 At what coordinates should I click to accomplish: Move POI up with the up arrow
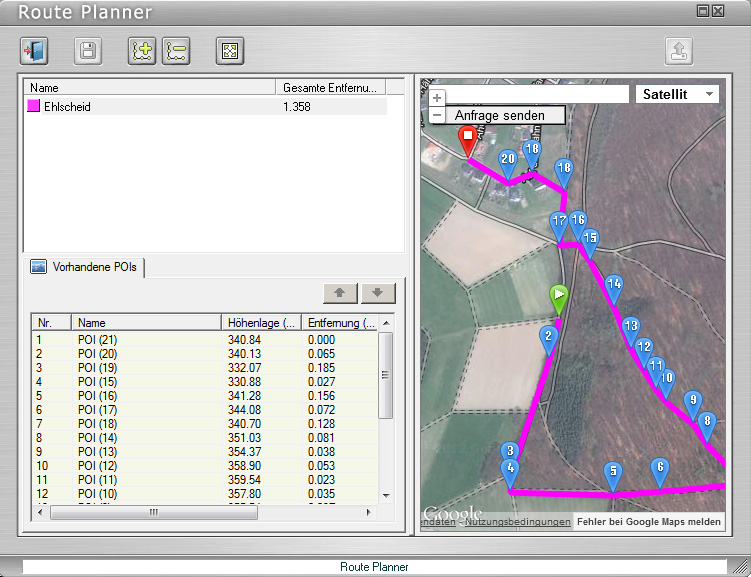point(340,293)
